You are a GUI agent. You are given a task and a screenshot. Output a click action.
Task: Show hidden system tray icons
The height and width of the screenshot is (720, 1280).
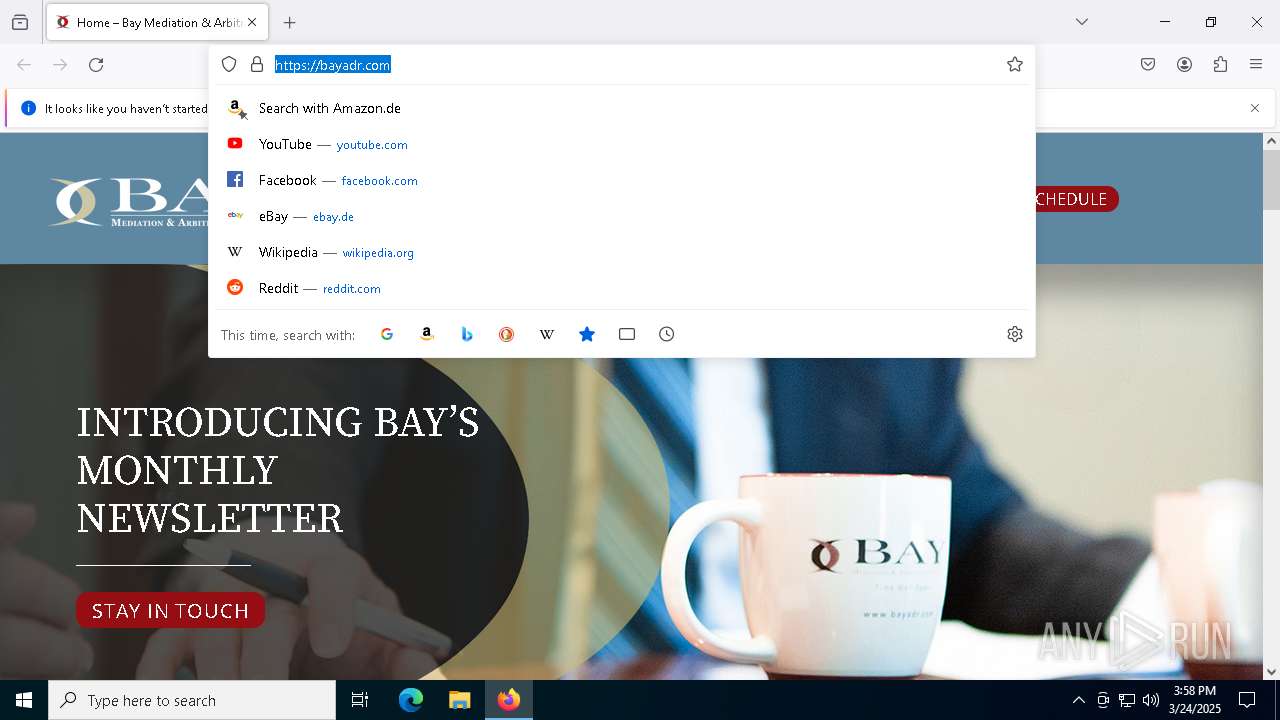pyautogui.click(x=1078, y=700)
